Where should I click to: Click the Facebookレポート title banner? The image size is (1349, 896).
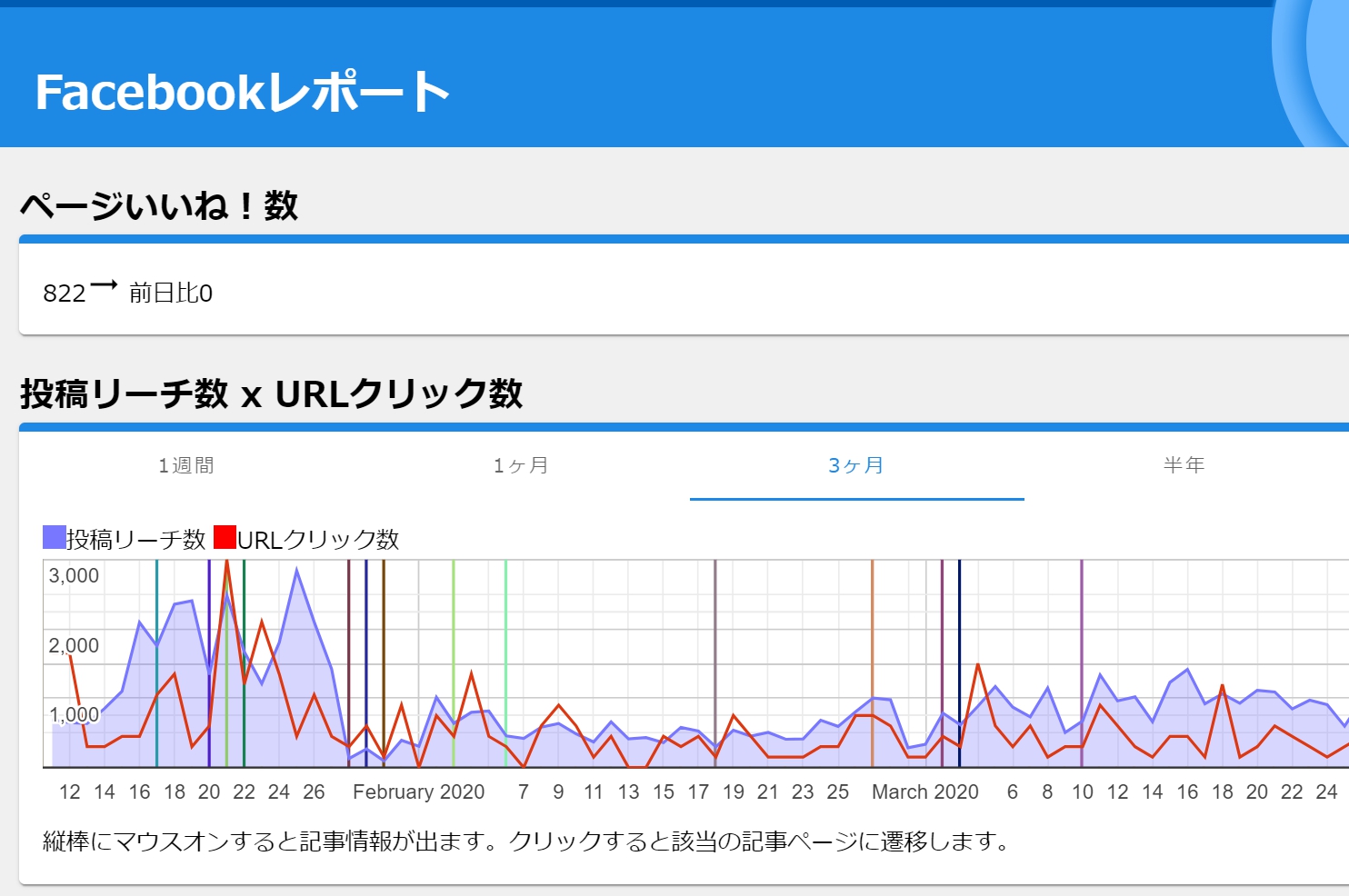242,90
